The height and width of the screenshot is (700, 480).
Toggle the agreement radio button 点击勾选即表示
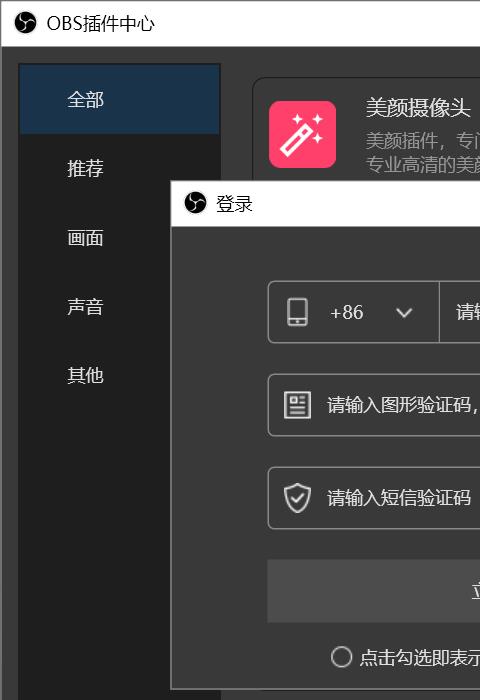click(342, 657)
